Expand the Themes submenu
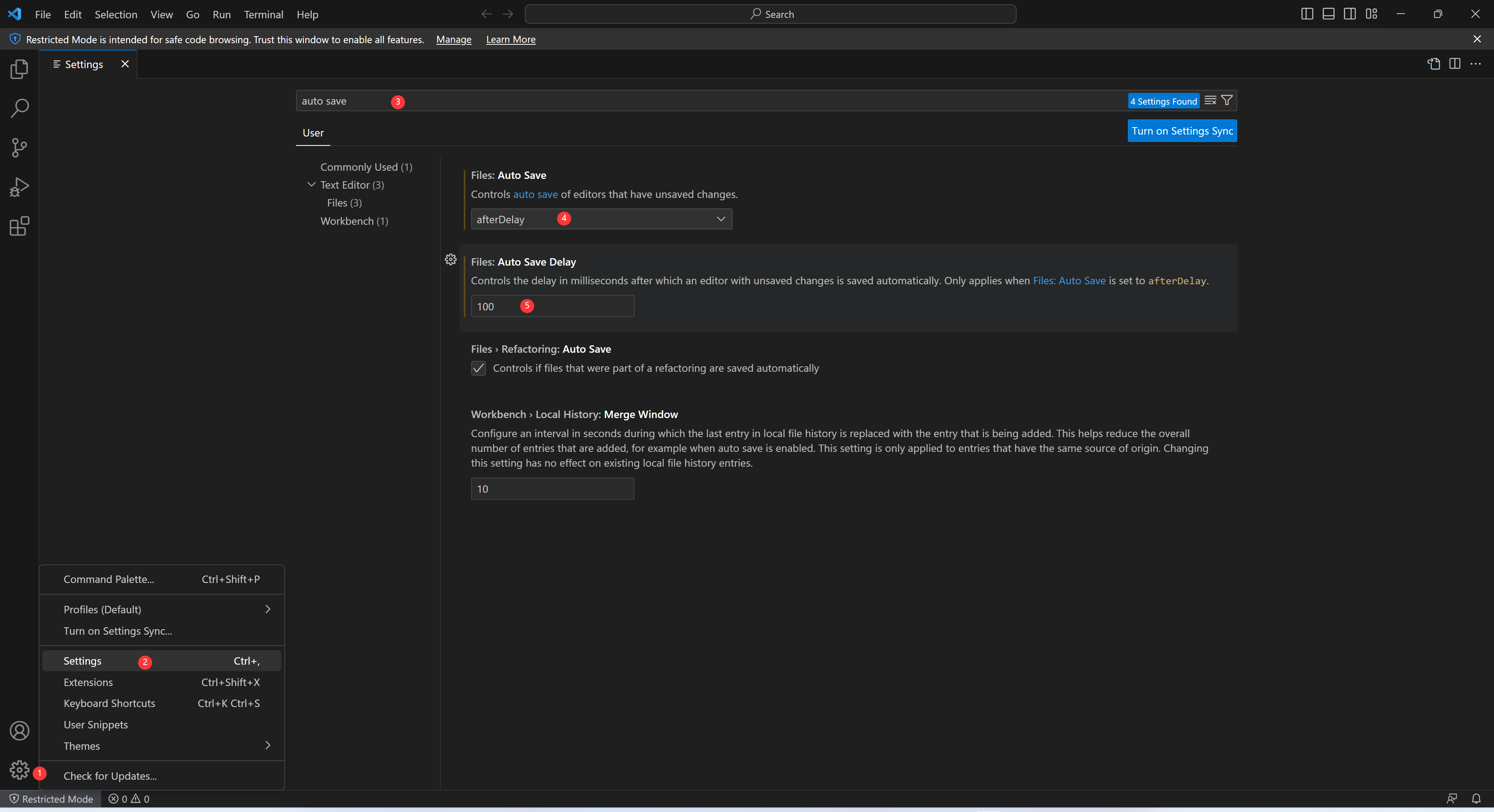This screenshot has height=812, width=1494. pyautogui.click(x=162, y=746)
